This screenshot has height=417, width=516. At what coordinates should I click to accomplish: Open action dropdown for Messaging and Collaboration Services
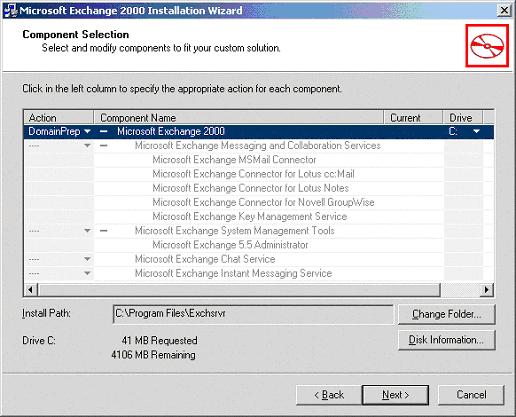coord(87,146)
